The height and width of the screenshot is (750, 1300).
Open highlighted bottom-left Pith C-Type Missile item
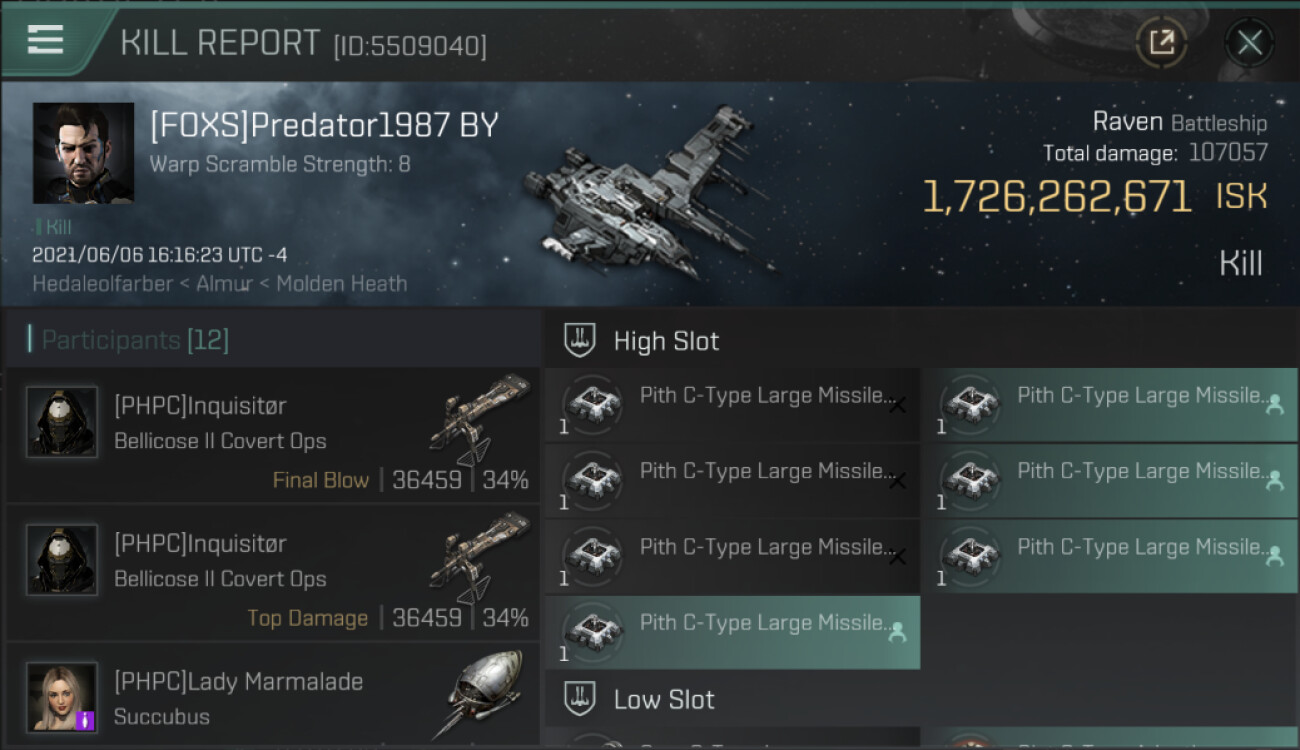coord(732,632)
